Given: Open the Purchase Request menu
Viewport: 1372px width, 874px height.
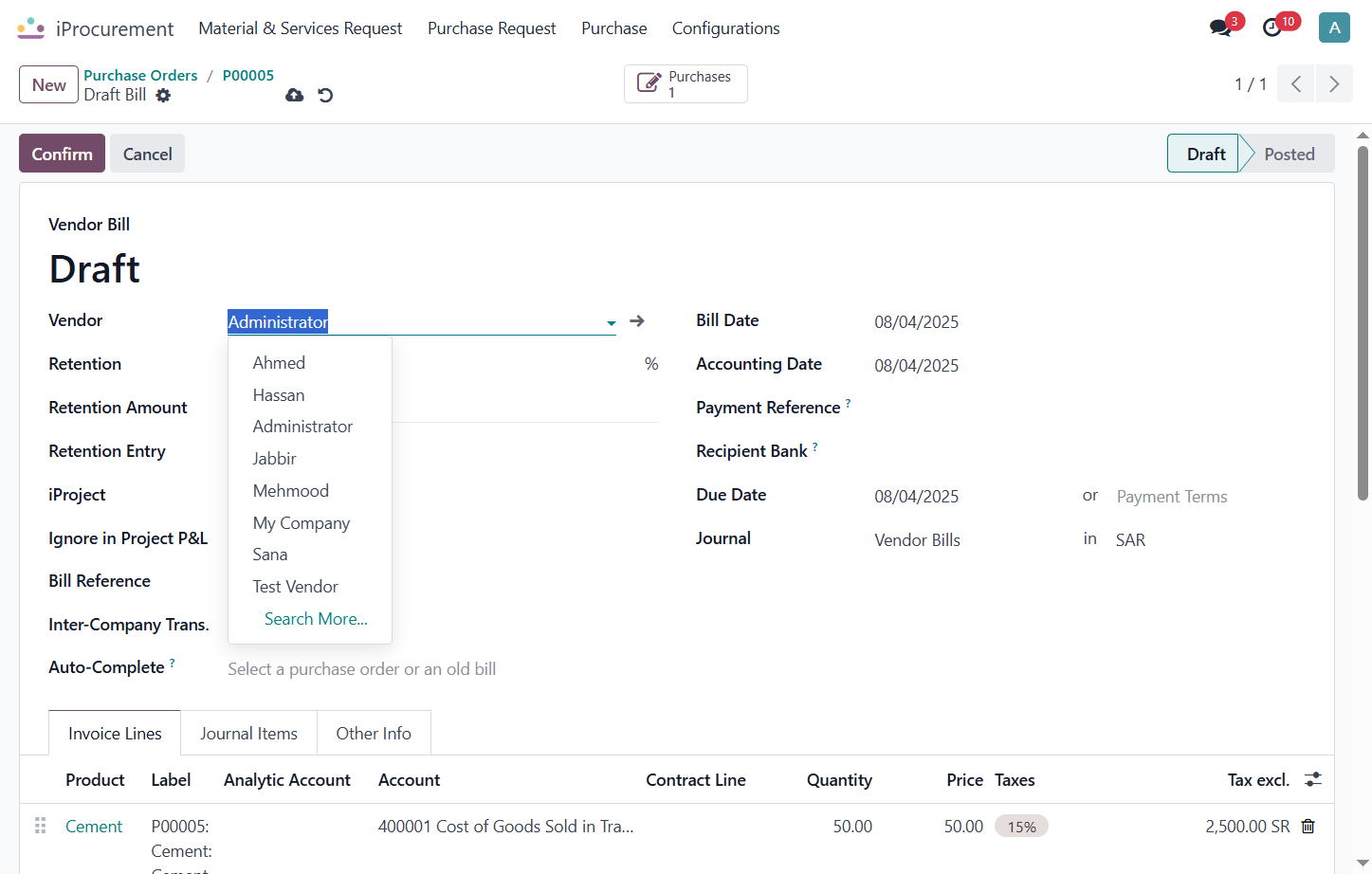Looking at the screenshot, I should click(492, 28).
